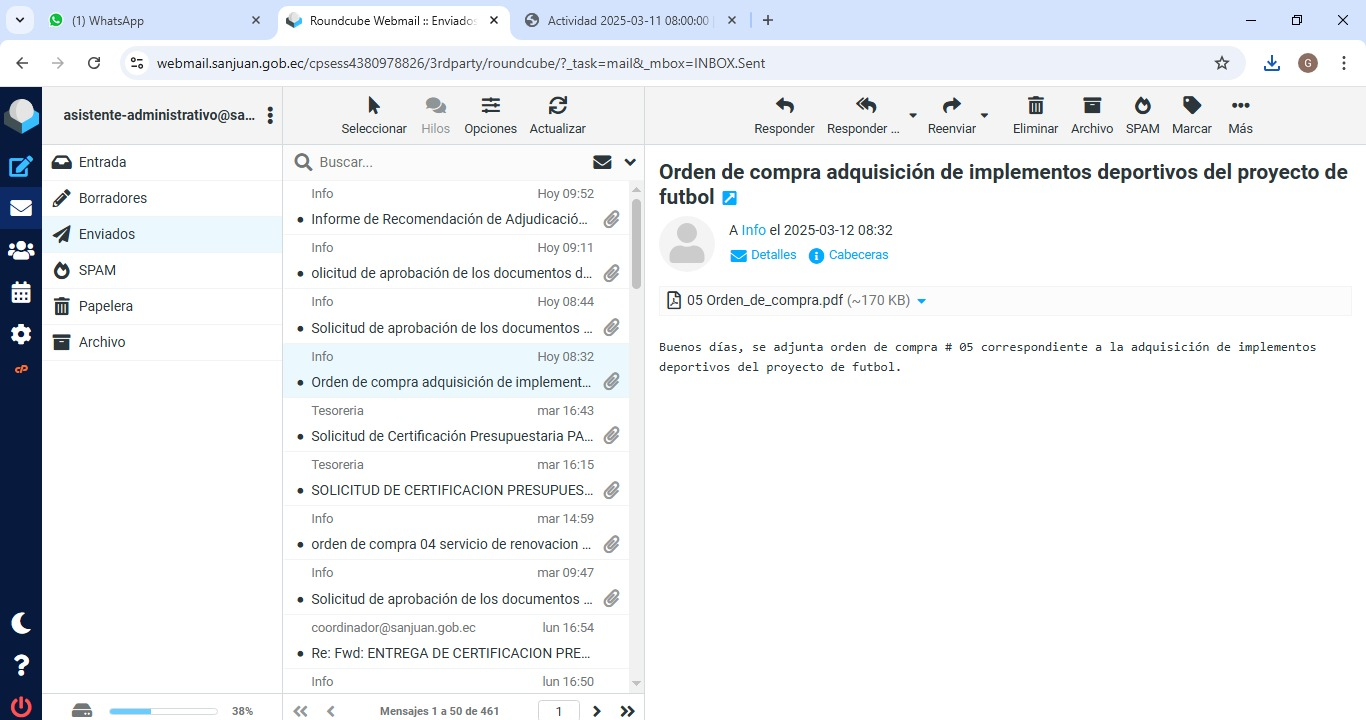Toggle unread filter envelope in search bar
Image resolution: width=1366 pixels, height=720 pixels.
(x=602, y=162)
